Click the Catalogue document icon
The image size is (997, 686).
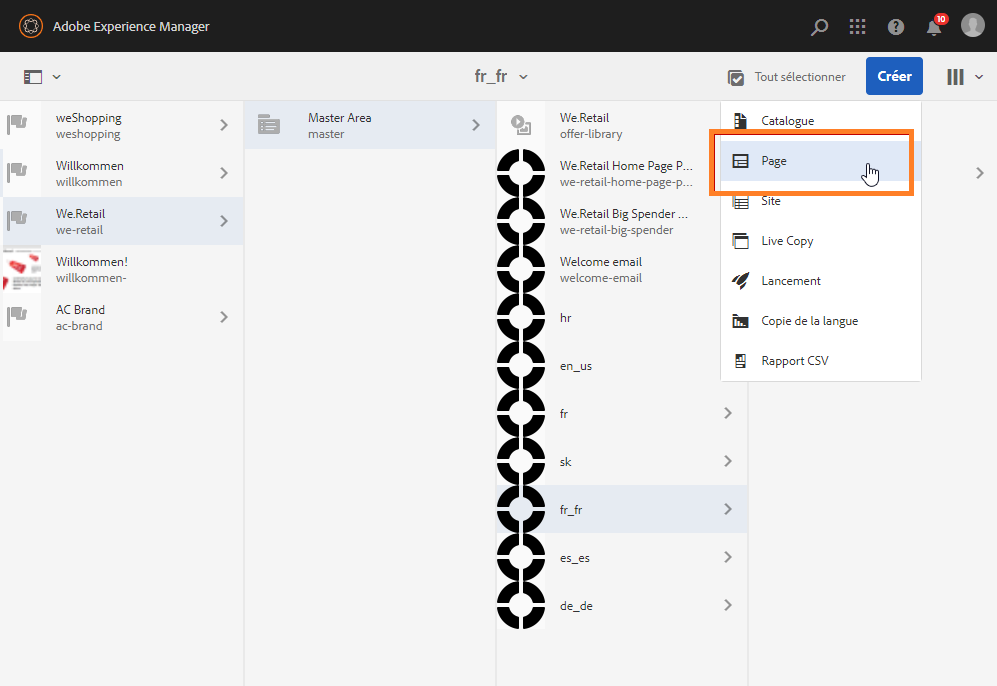point(740,121)
